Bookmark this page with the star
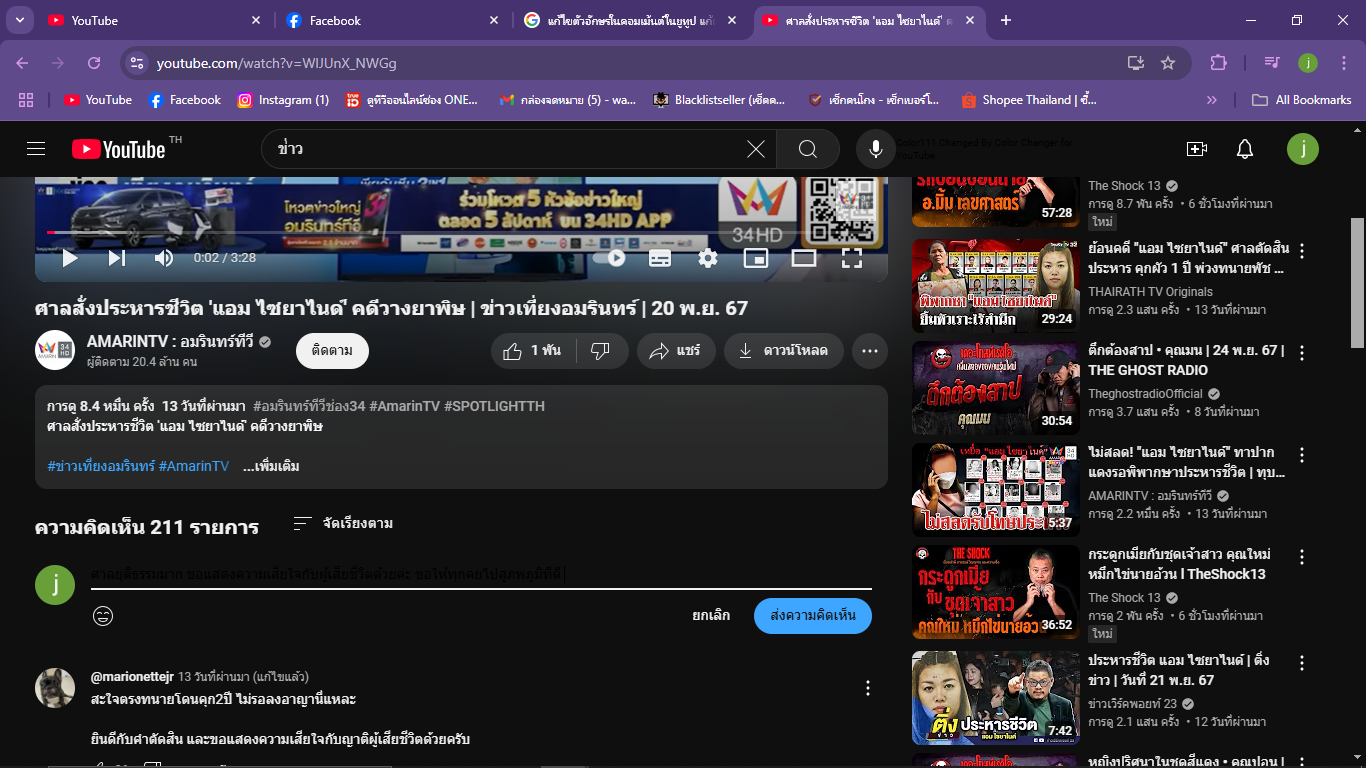Screen dimensions: 1366x768 [x=1168, y=63]
